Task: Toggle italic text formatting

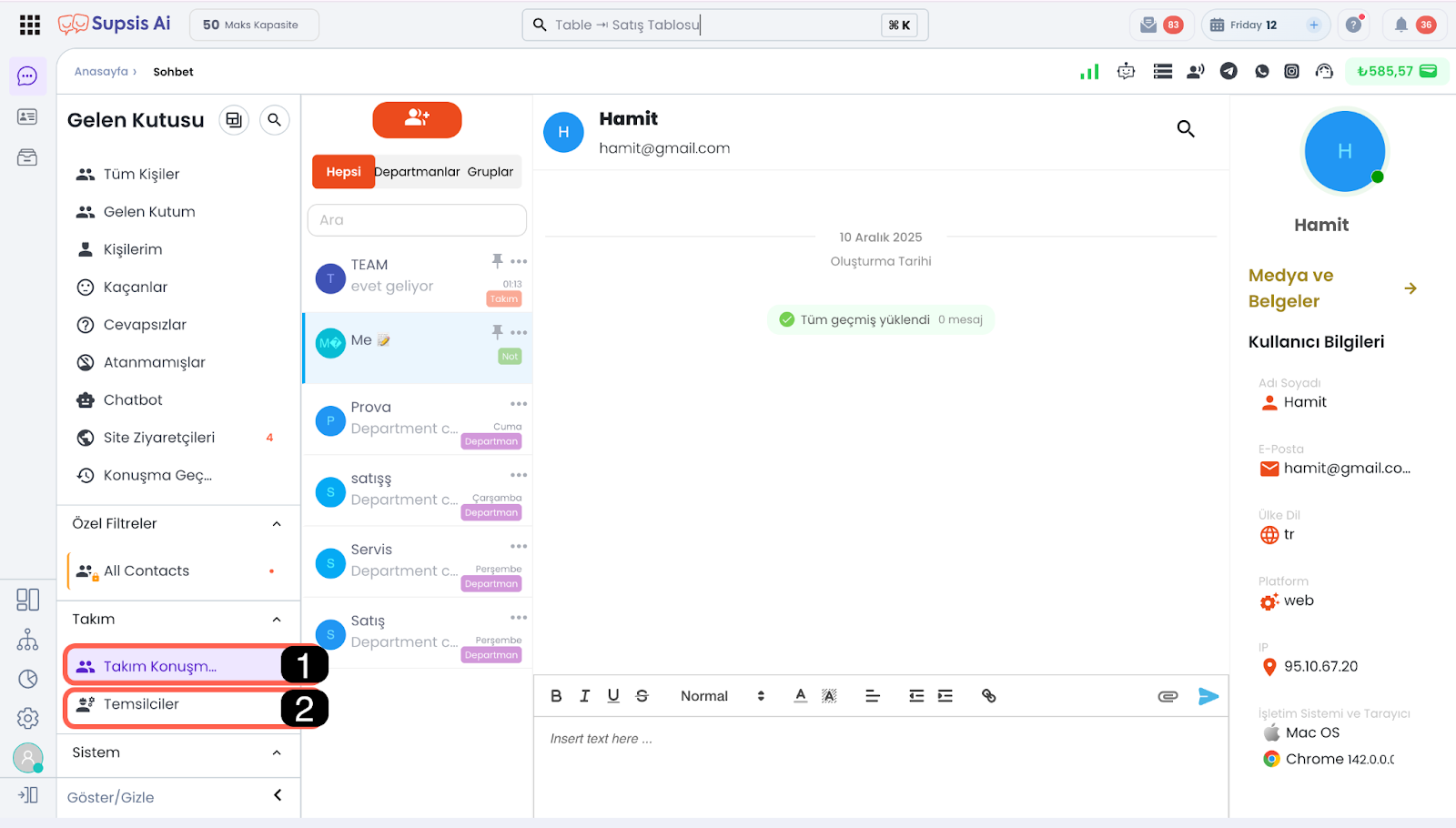Action: coord(584,696)
